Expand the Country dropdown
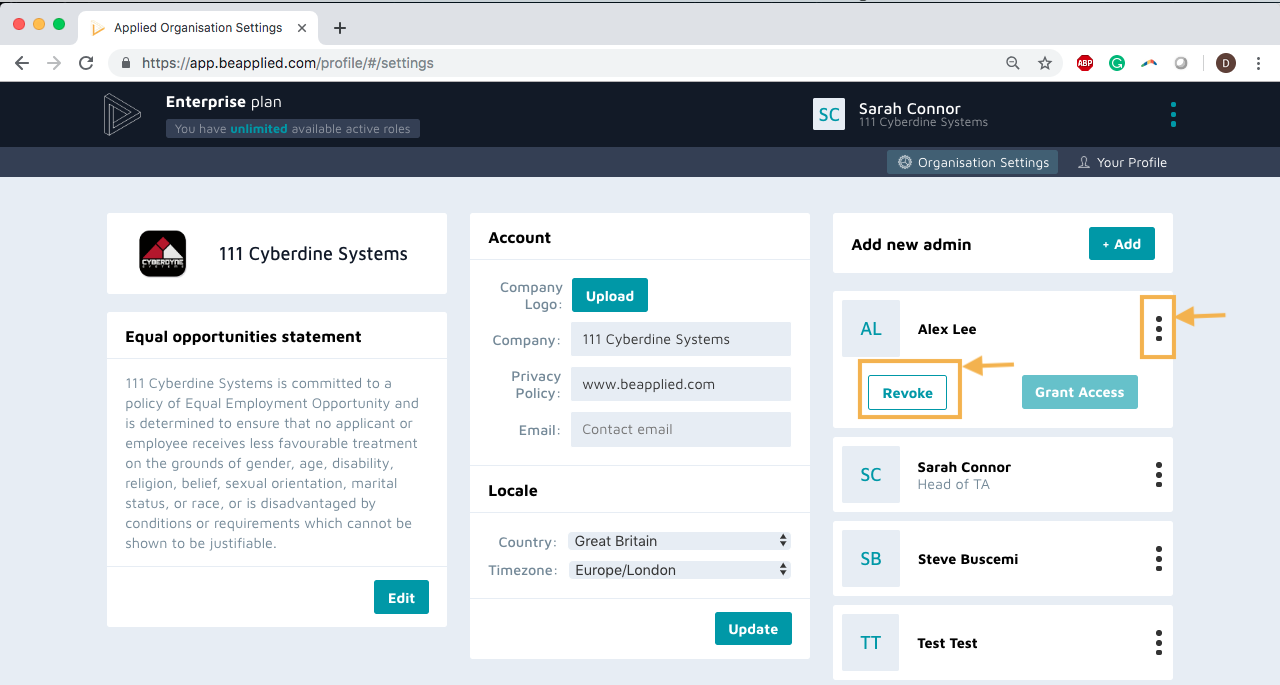The image size is (1280, 685). pos(680,541)
